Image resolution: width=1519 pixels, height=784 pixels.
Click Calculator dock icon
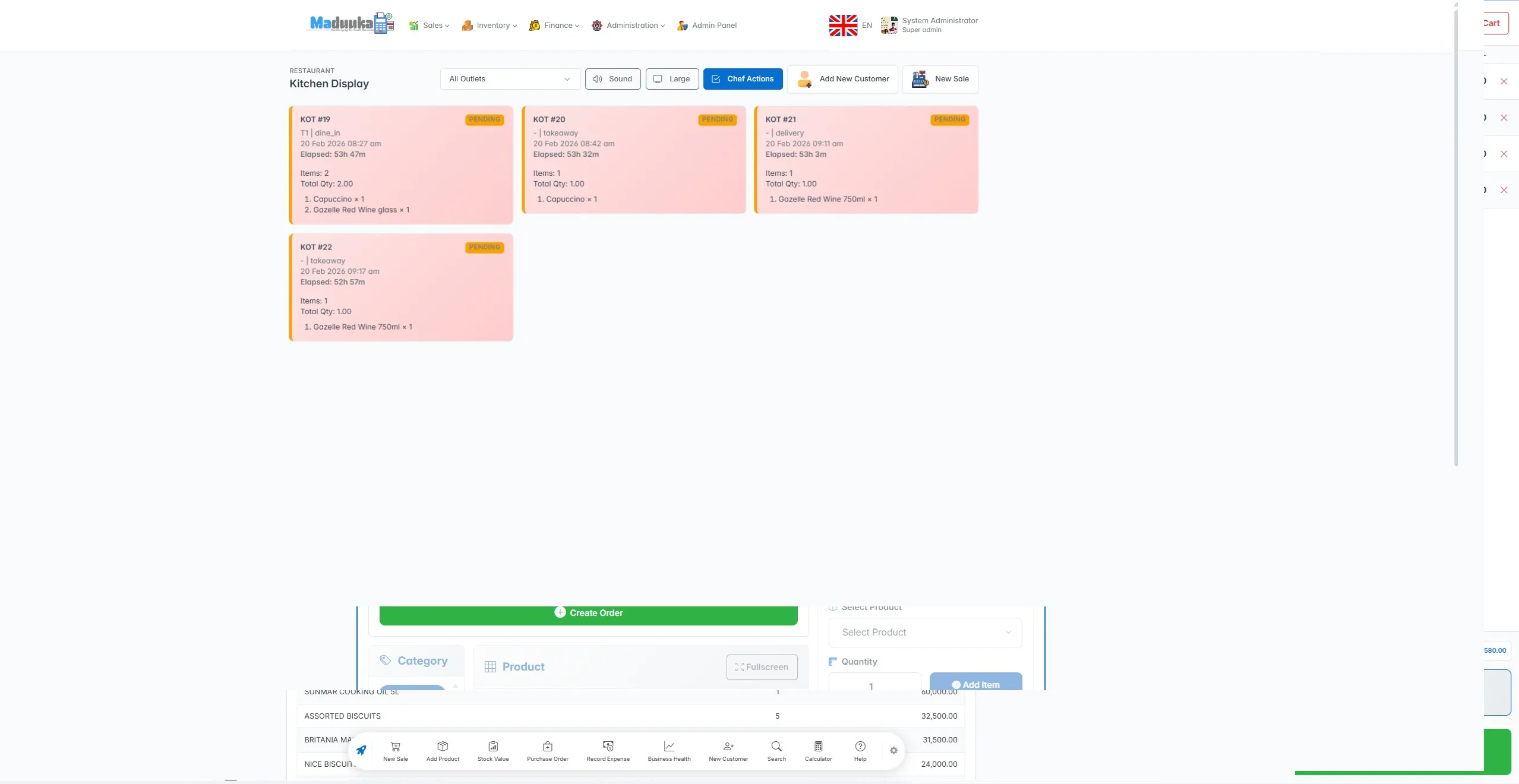point(818,751)
